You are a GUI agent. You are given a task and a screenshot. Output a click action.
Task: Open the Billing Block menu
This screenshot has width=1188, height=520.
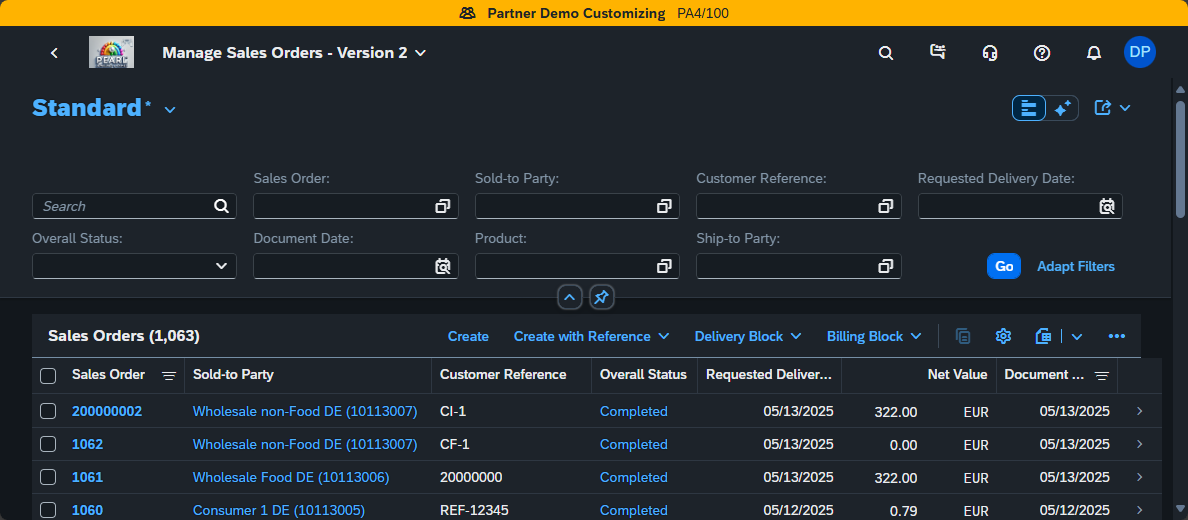(874, 336)
